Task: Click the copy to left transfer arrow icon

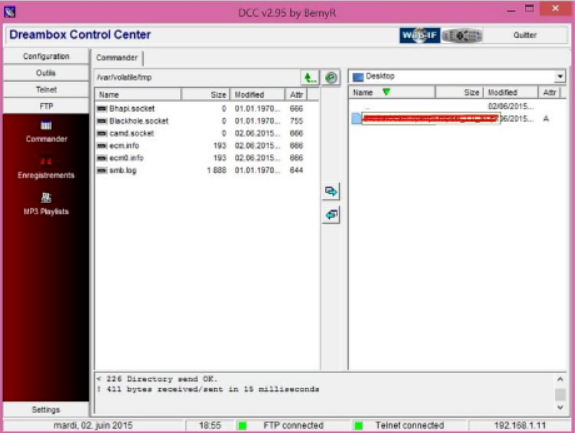Action: [331, 214]
